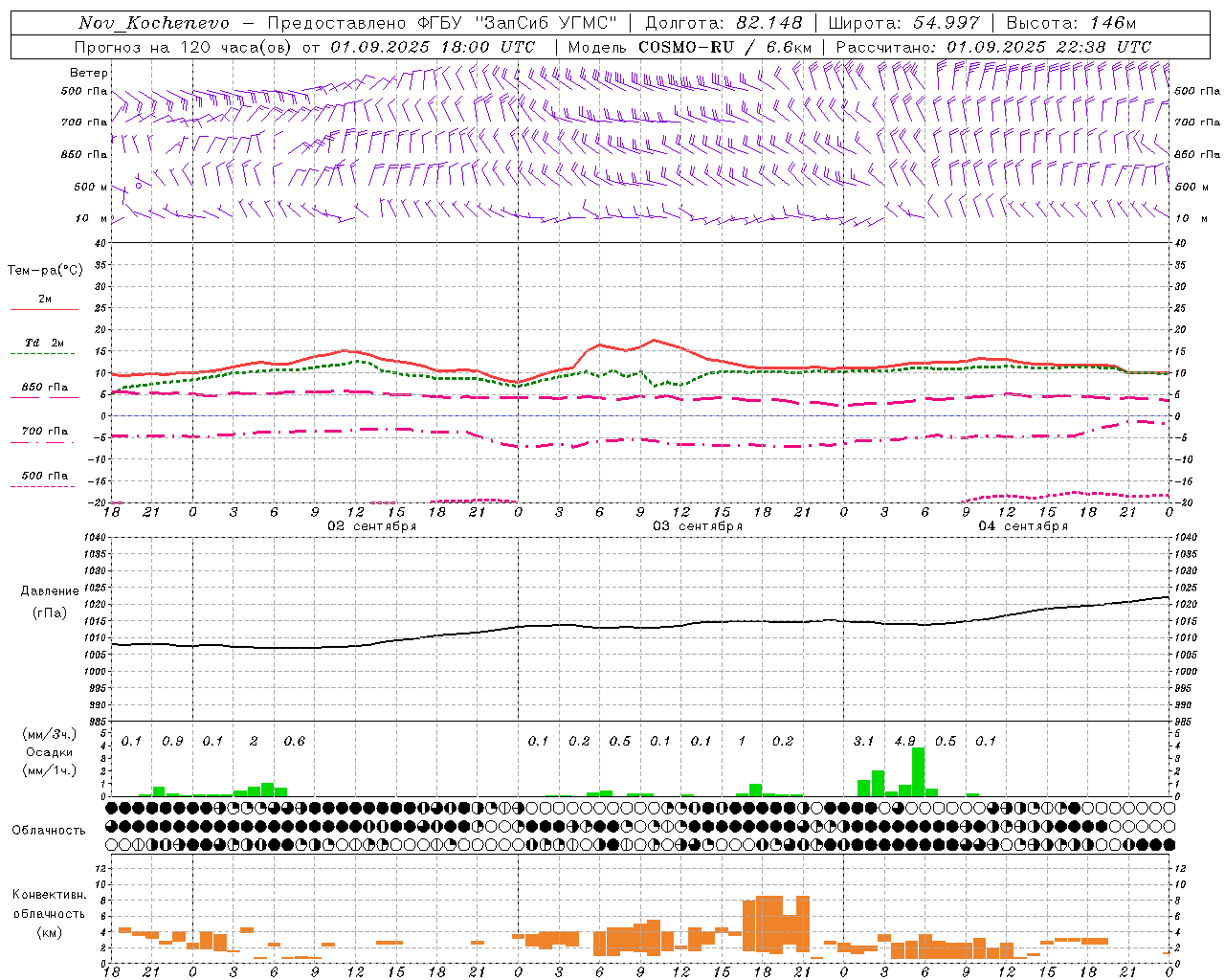Screen dimensions: 1225x980
Task: Click the Высота: 146м field
Action: (x=1071, y=23)
